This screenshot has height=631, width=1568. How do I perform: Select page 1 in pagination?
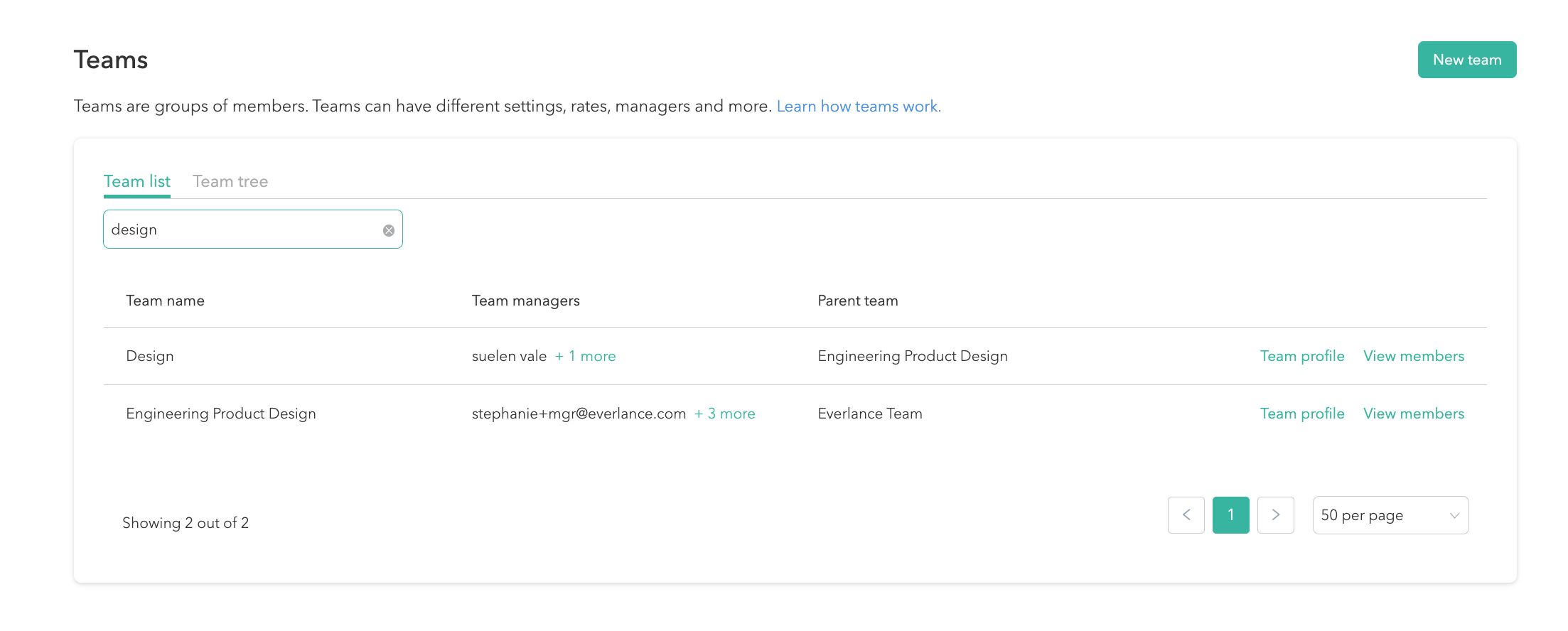(1230, 515)
